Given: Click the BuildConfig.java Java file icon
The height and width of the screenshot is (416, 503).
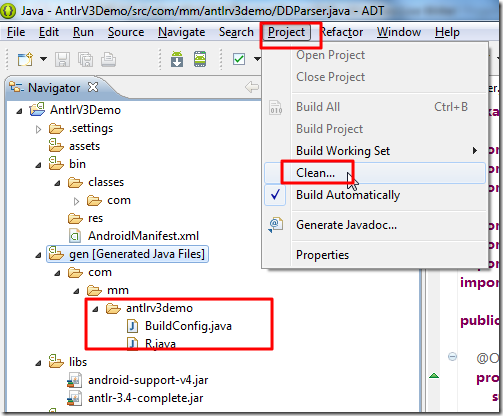Looking at the screenshot, I should point(132,326).
